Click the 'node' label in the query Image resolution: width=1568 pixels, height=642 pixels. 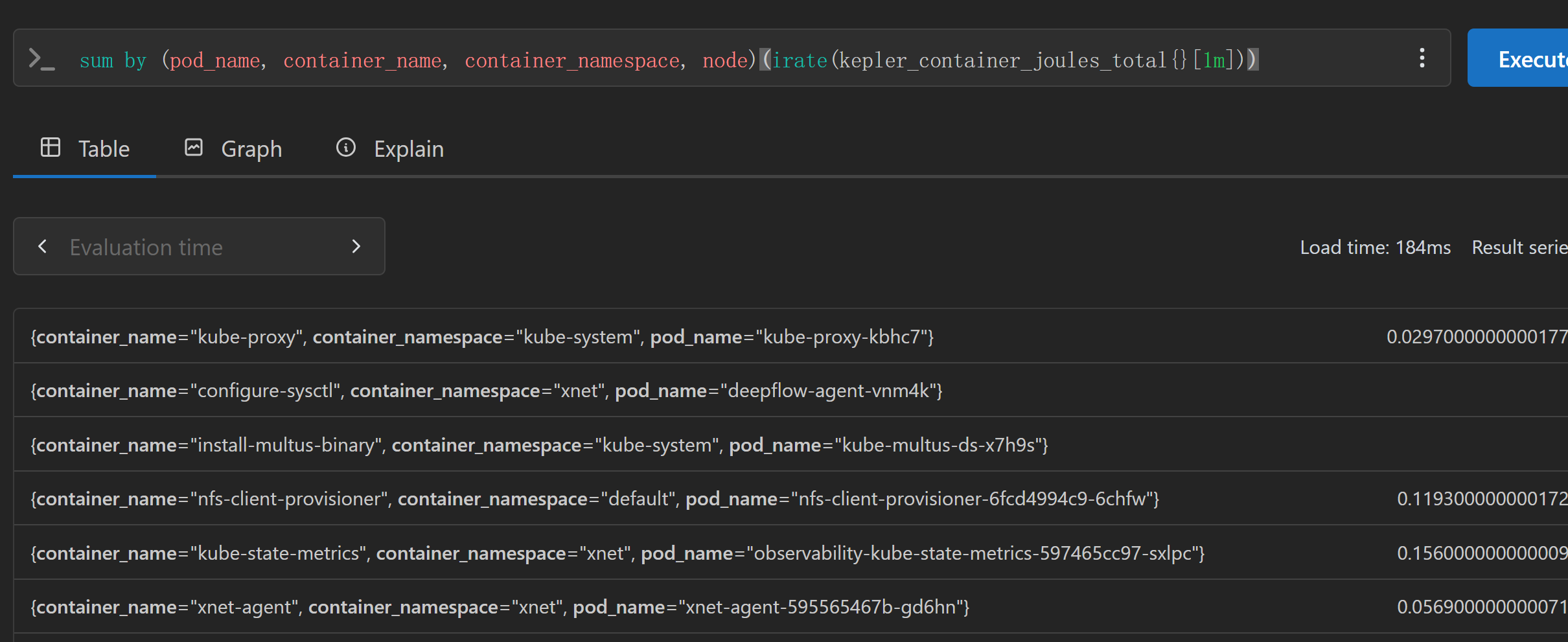point(725,60)
